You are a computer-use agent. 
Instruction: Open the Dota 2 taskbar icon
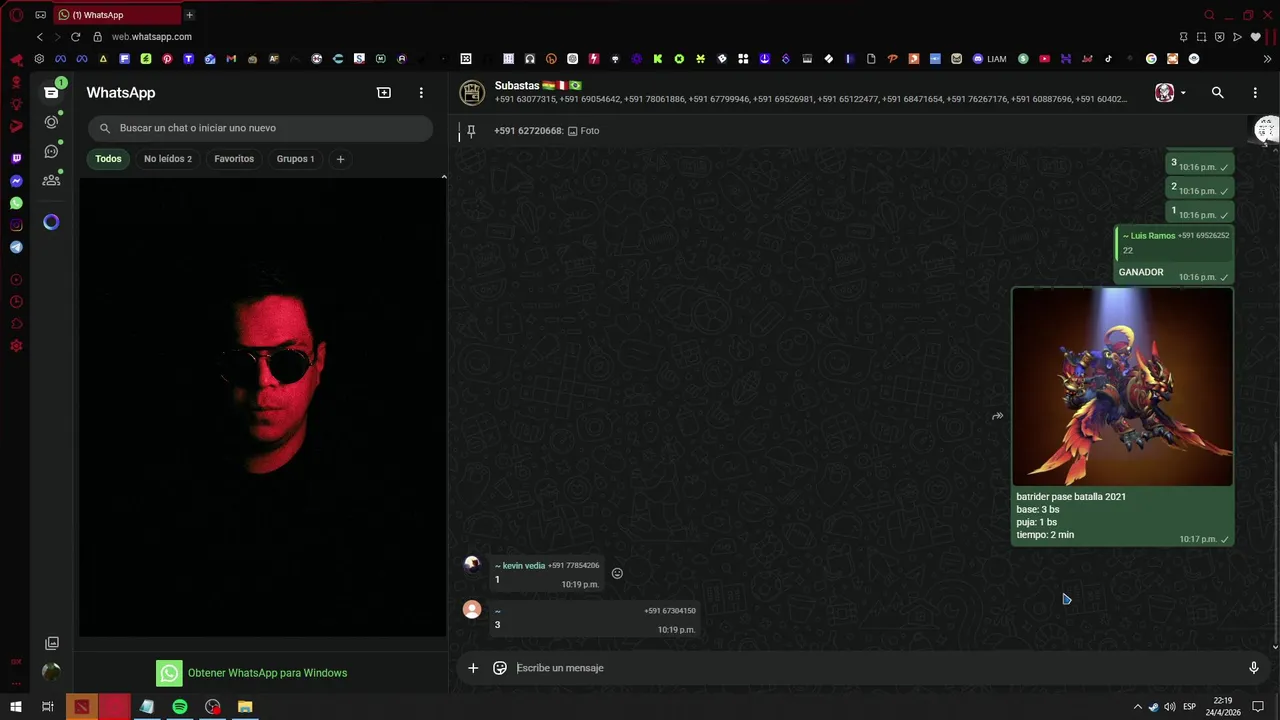pyautogui.click(x=82, y=707)
